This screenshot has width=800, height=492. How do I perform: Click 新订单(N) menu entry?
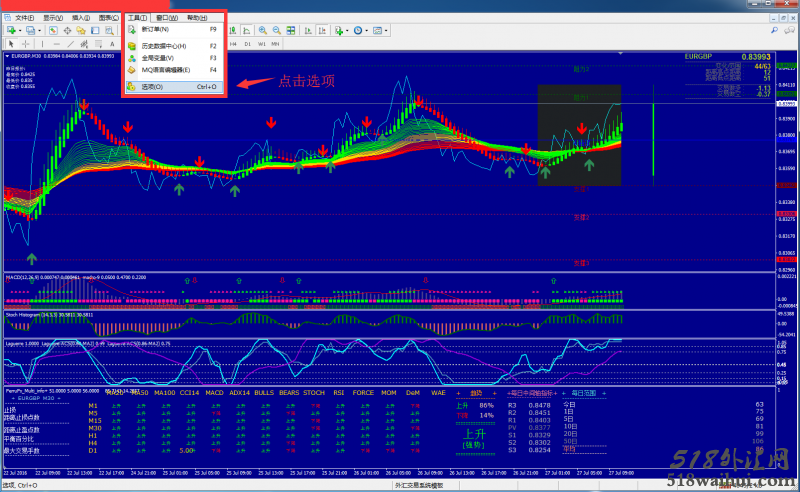tap(155, 30)
